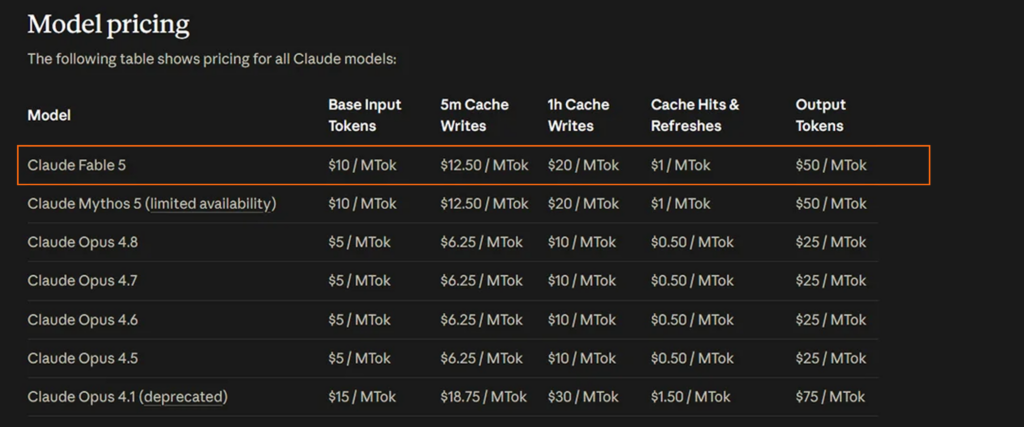
Task: Click Claude Mythos 5 1h cache write '$20 / MTok'
Action: tap(583, 204)
